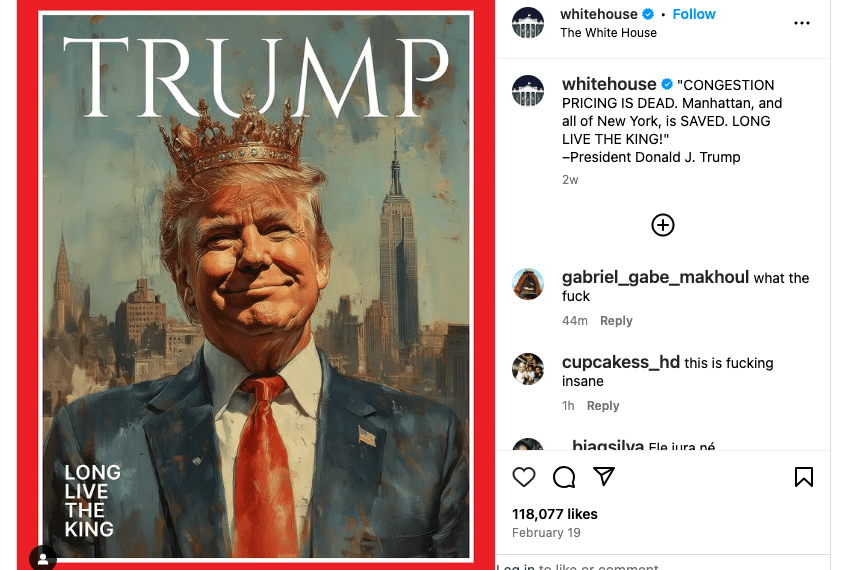
Task: Open gabriel_gabe_makhoul username link
Action: [655, 277]
